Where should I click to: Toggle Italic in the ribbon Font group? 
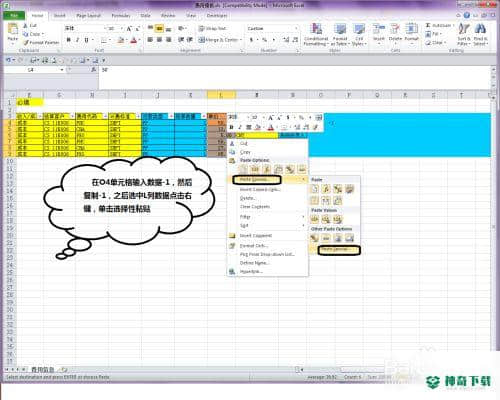click(x=77, y=40)
